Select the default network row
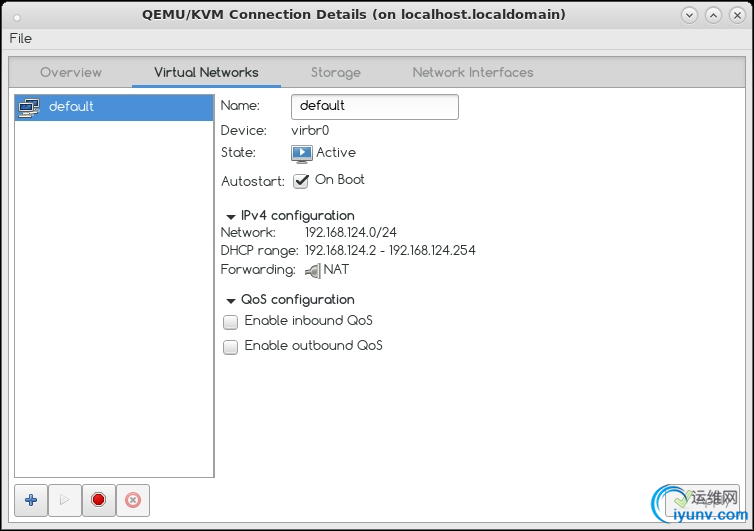This screenshot has height=531, width=754. pos(114,107)
